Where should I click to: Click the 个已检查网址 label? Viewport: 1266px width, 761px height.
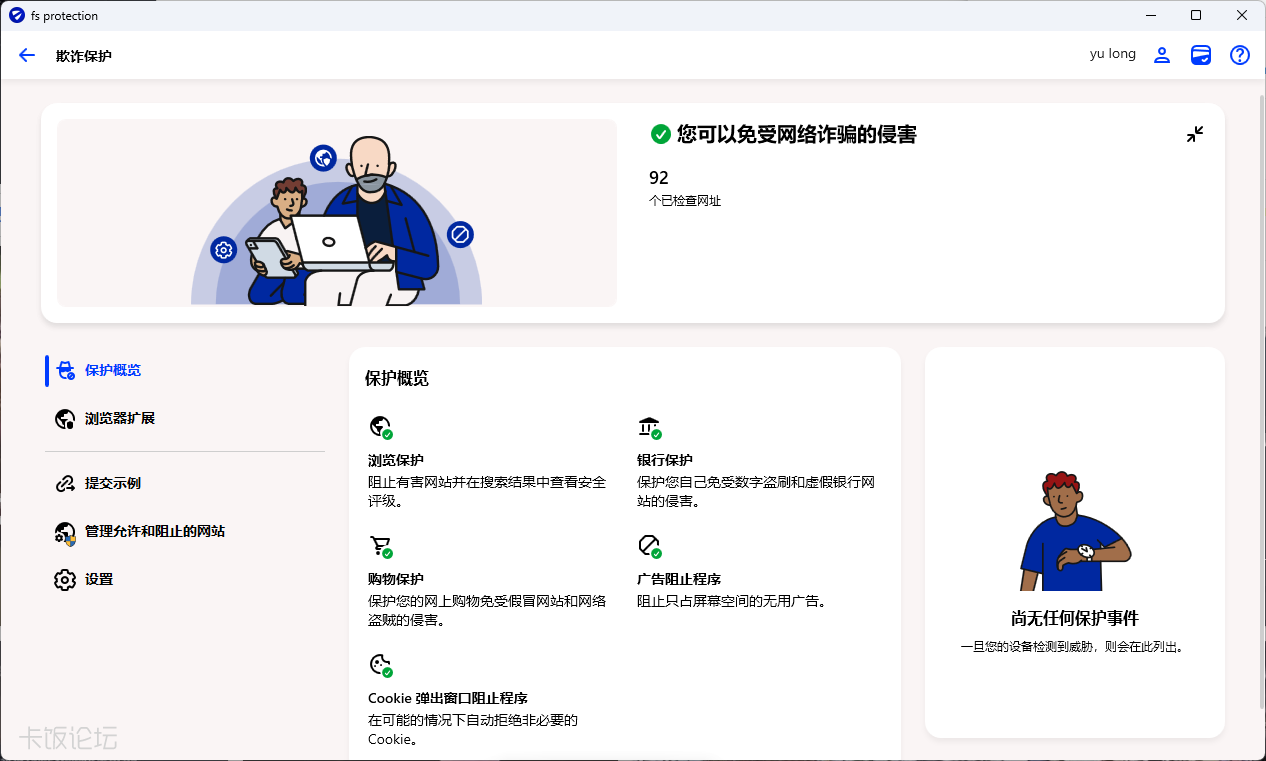point(685,201)
